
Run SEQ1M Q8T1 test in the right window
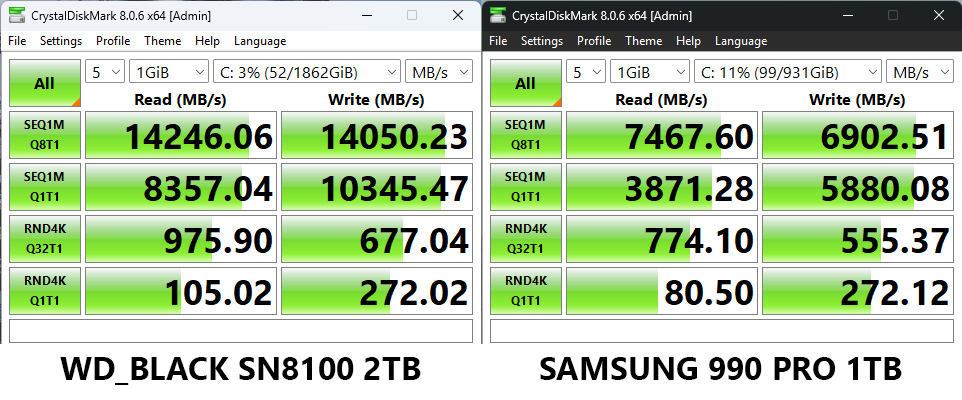pyautogui.click(x=526, y=135)
